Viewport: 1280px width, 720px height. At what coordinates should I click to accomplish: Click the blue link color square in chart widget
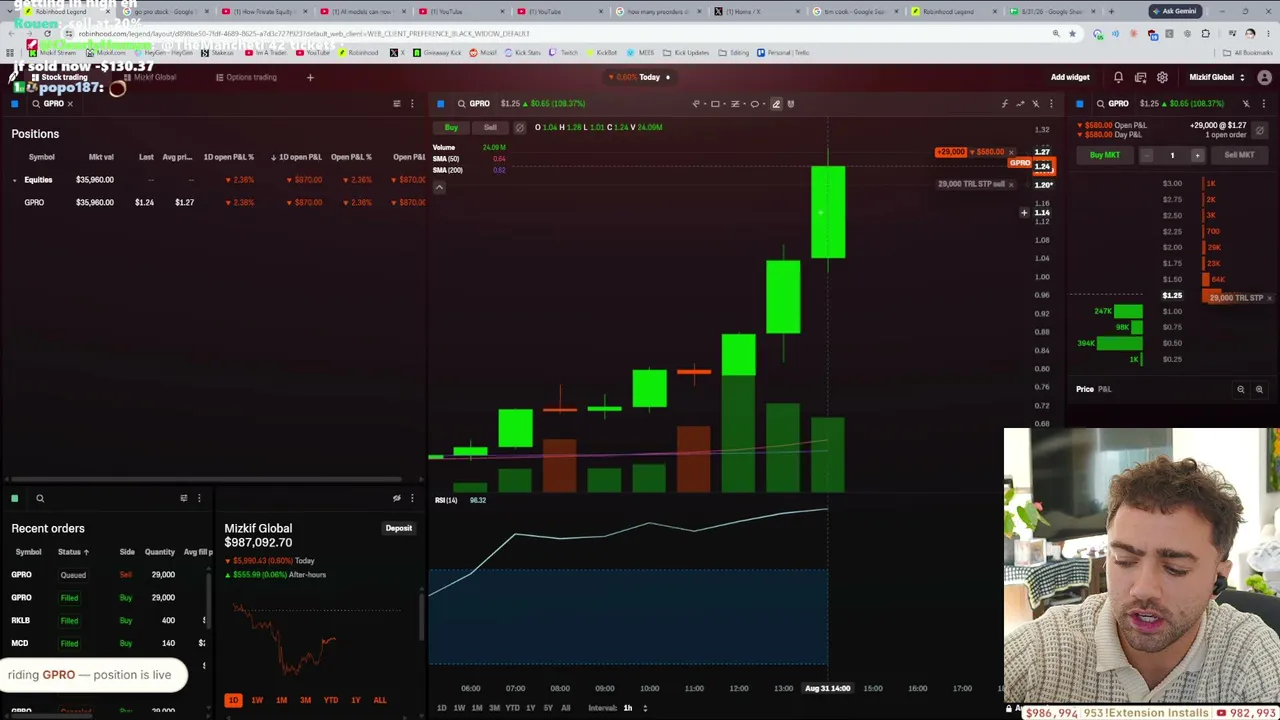440,103
